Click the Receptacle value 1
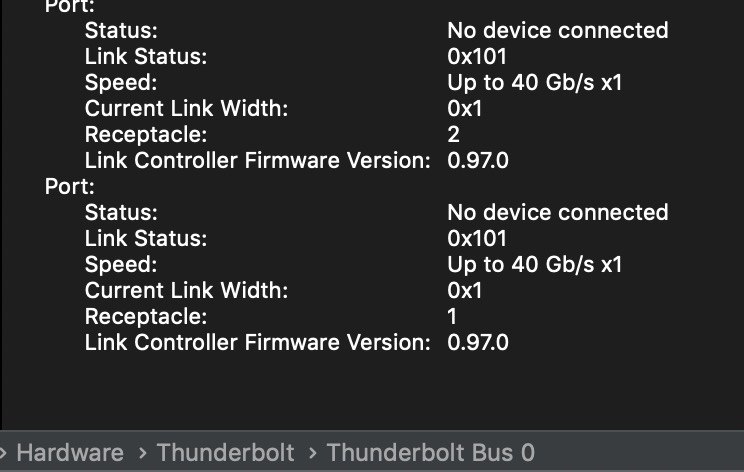Viewport: 744px width, 472px height. click(x=452, y=316)
